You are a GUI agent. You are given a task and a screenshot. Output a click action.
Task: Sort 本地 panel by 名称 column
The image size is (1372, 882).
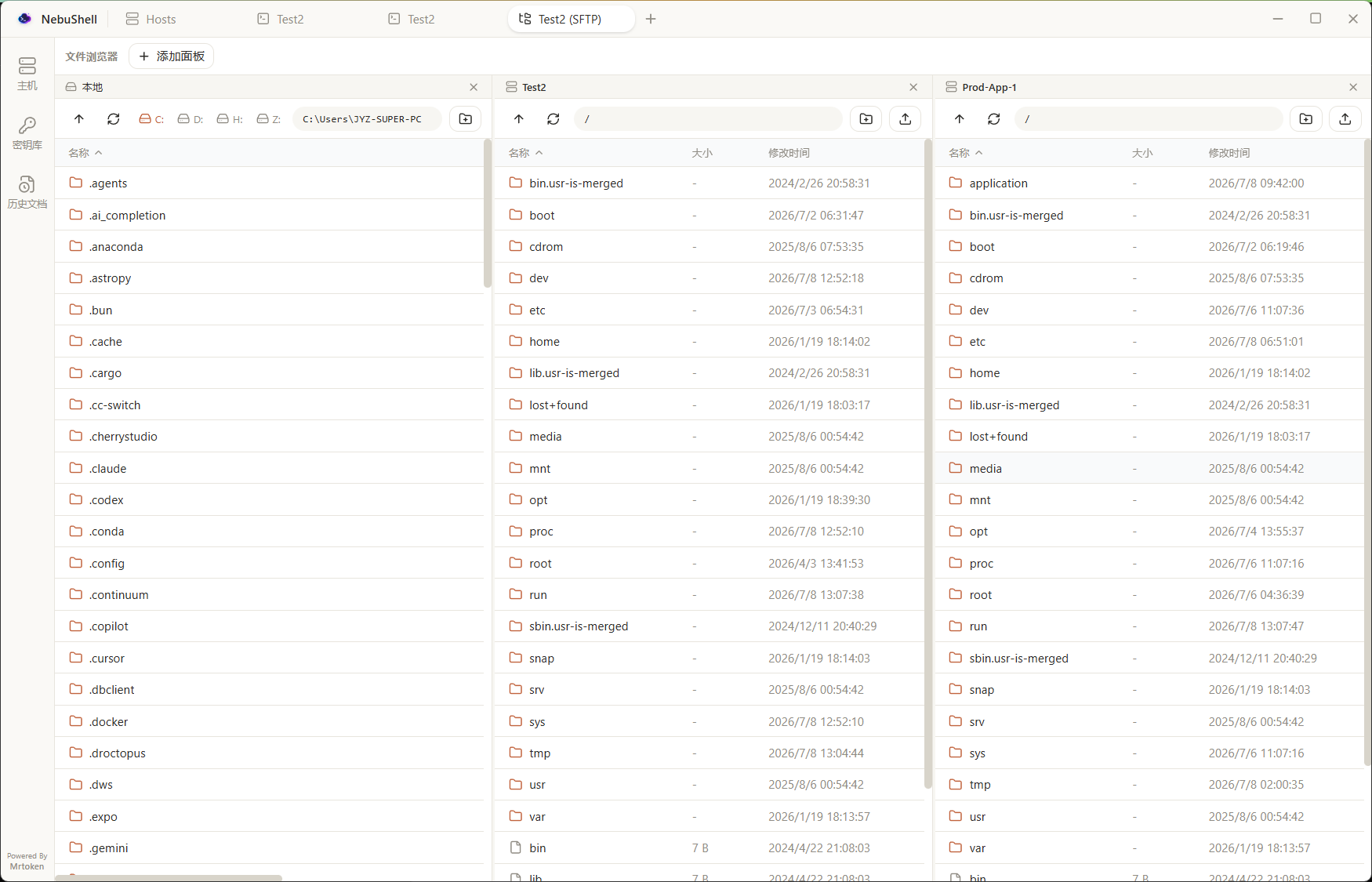[x=85, y=153]
